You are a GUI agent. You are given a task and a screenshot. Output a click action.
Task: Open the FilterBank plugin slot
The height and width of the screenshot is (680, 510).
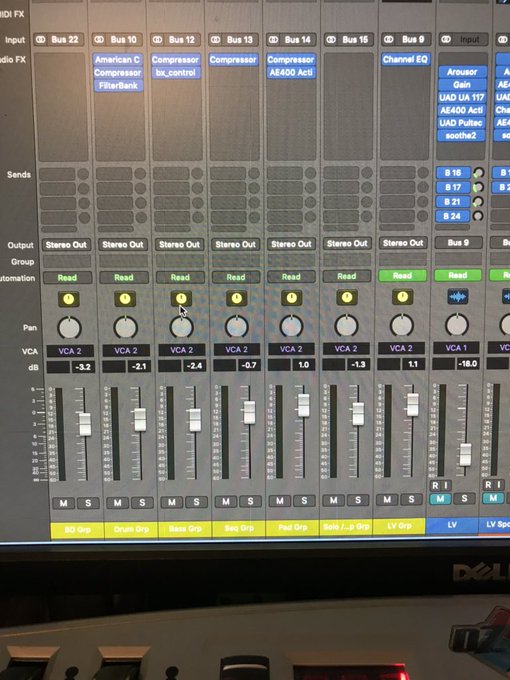118,85
